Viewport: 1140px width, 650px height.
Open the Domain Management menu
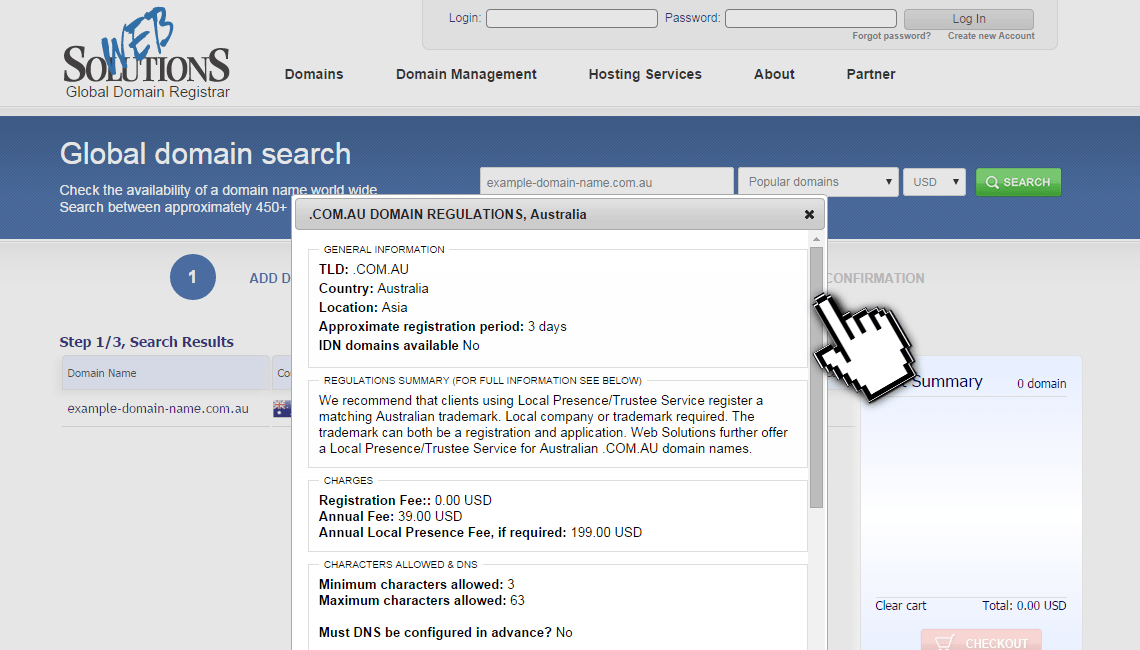(466, 74)
